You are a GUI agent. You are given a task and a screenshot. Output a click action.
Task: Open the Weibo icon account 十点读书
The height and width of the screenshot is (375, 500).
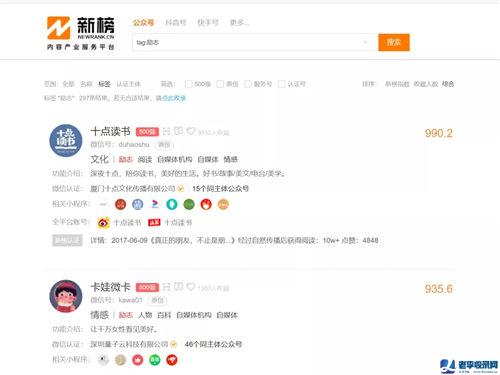click(x=103, y=222)
